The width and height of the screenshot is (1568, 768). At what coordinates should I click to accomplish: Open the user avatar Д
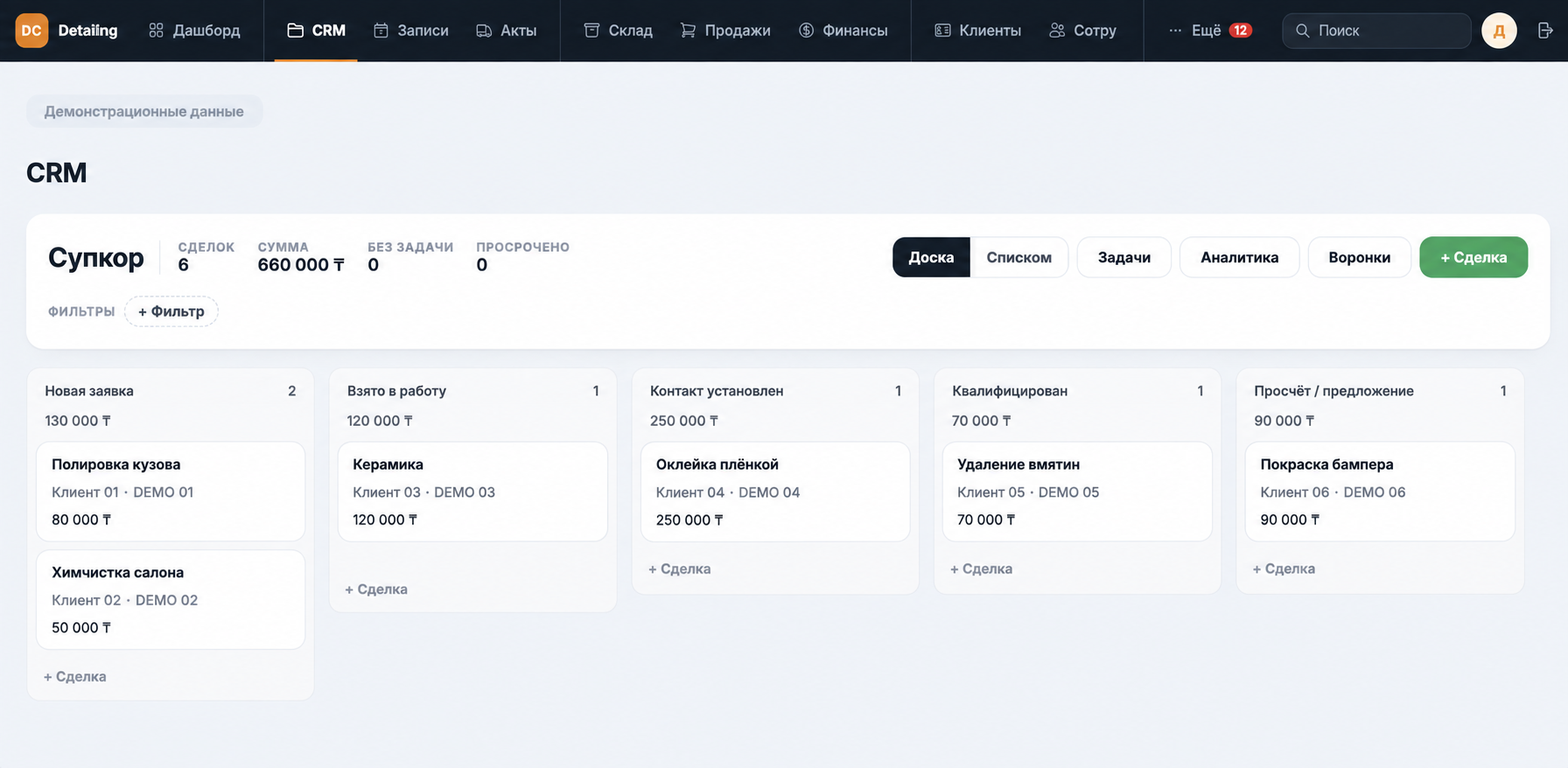1499,31
